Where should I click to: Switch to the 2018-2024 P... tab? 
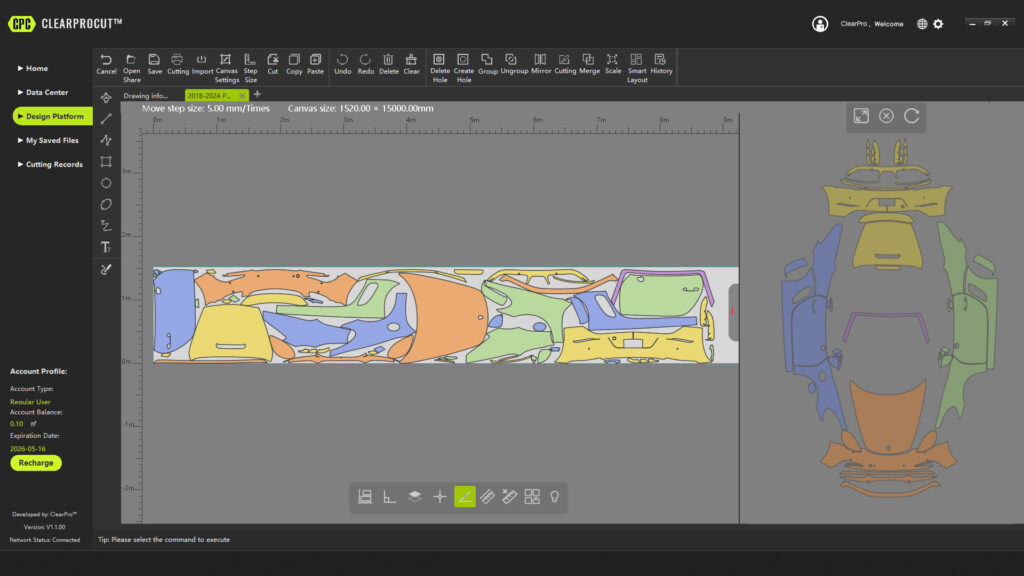[209, 95]
